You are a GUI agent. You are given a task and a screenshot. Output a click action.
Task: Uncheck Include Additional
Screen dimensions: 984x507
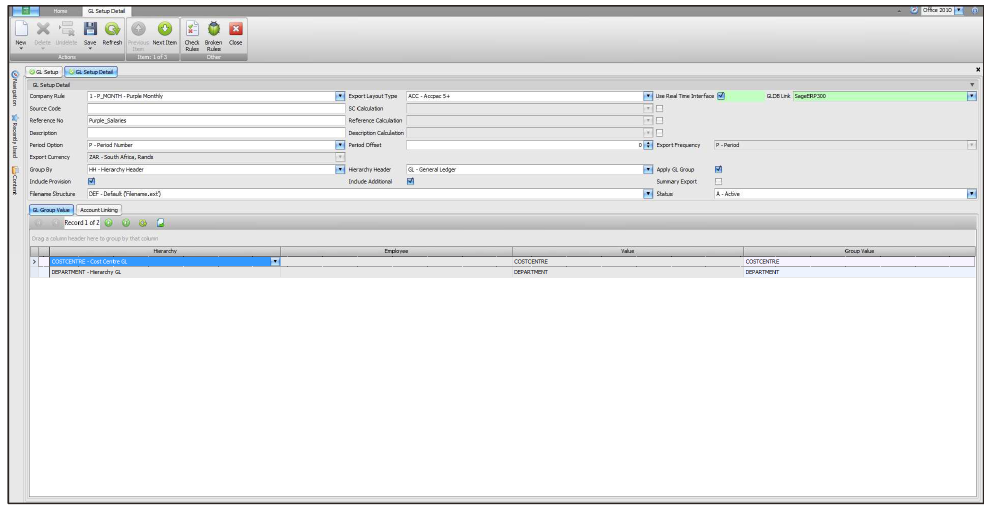tap(410, 181)
